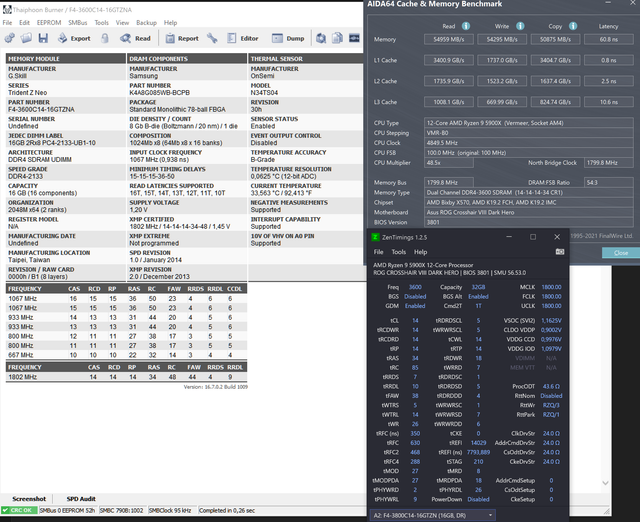Minimize the ZenTimings window
The height and width of the screenshot is (522, 640).
509,237
